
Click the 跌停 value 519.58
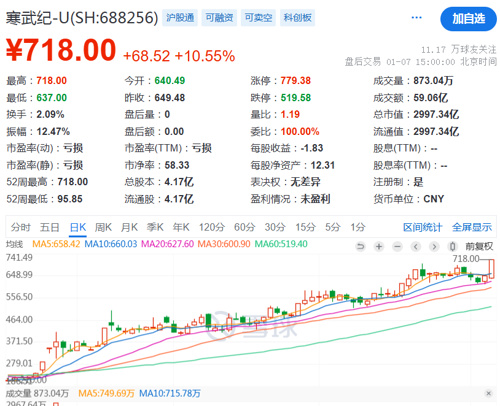point(296,98)
